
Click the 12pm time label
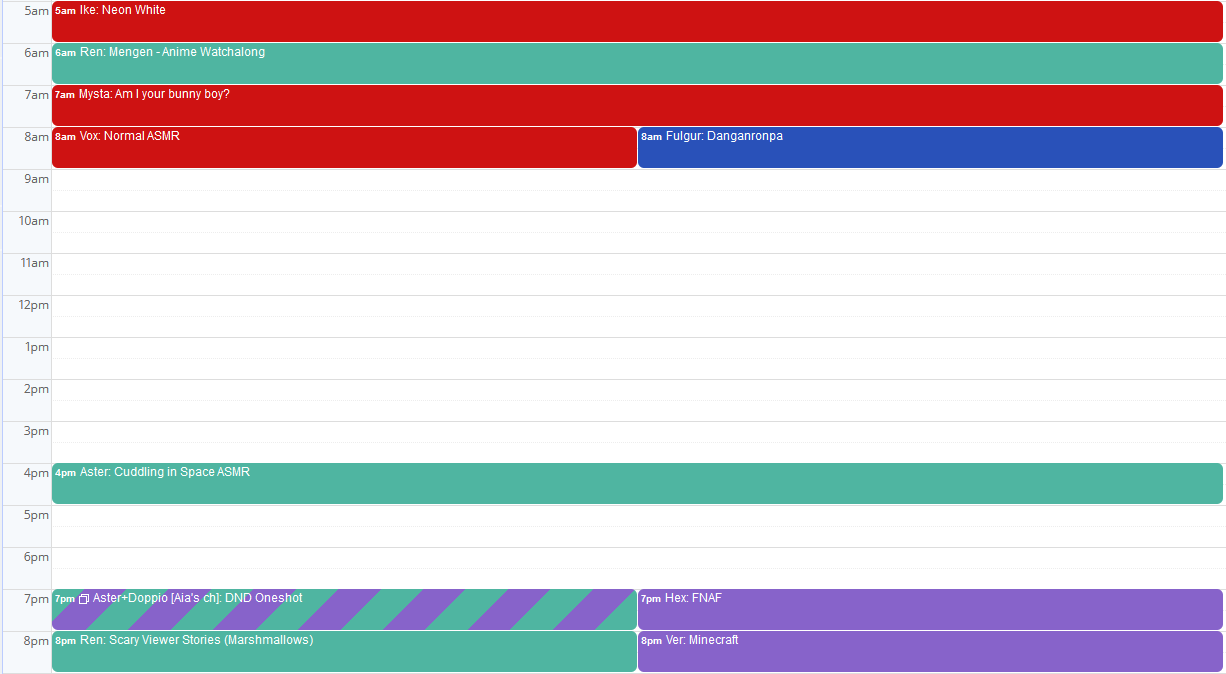34,305
